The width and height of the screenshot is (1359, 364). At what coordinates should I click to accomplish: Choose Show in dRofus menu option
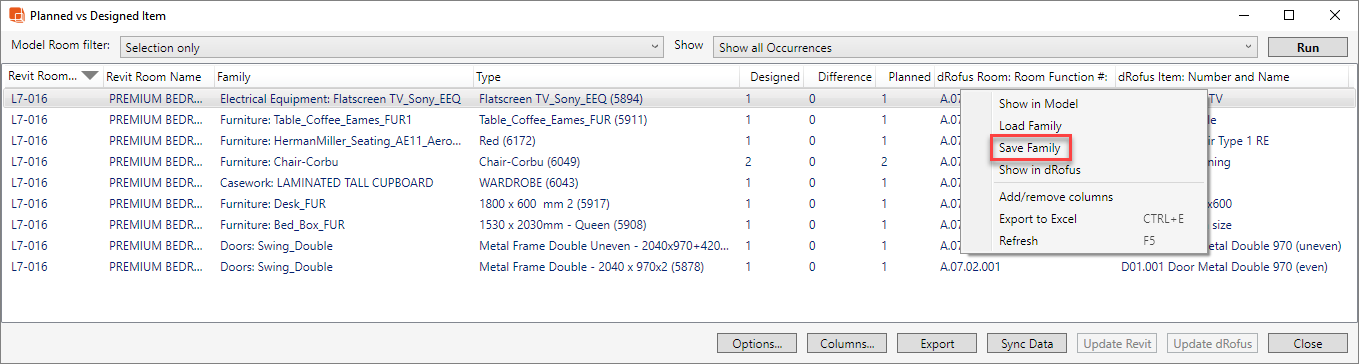[1039, 170]
